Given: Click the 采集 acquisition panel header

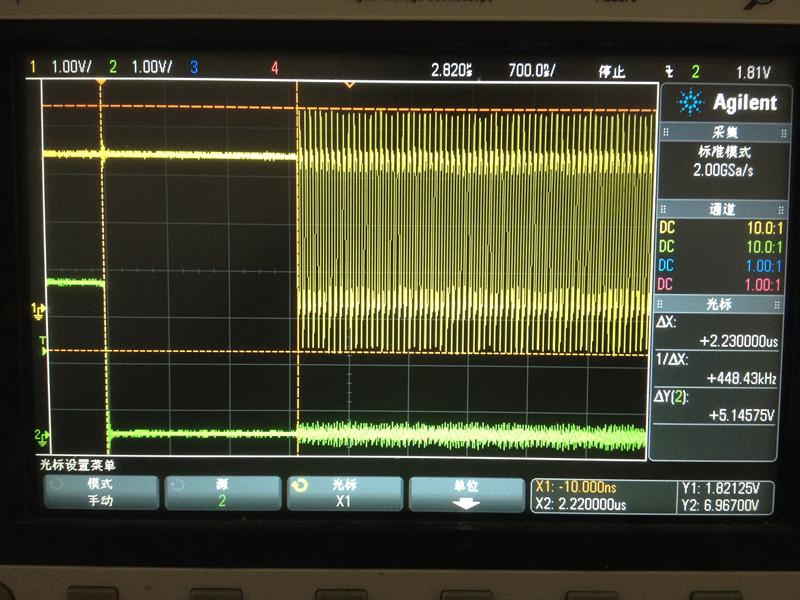Looking at the screenshot, I should coord(724,133).
